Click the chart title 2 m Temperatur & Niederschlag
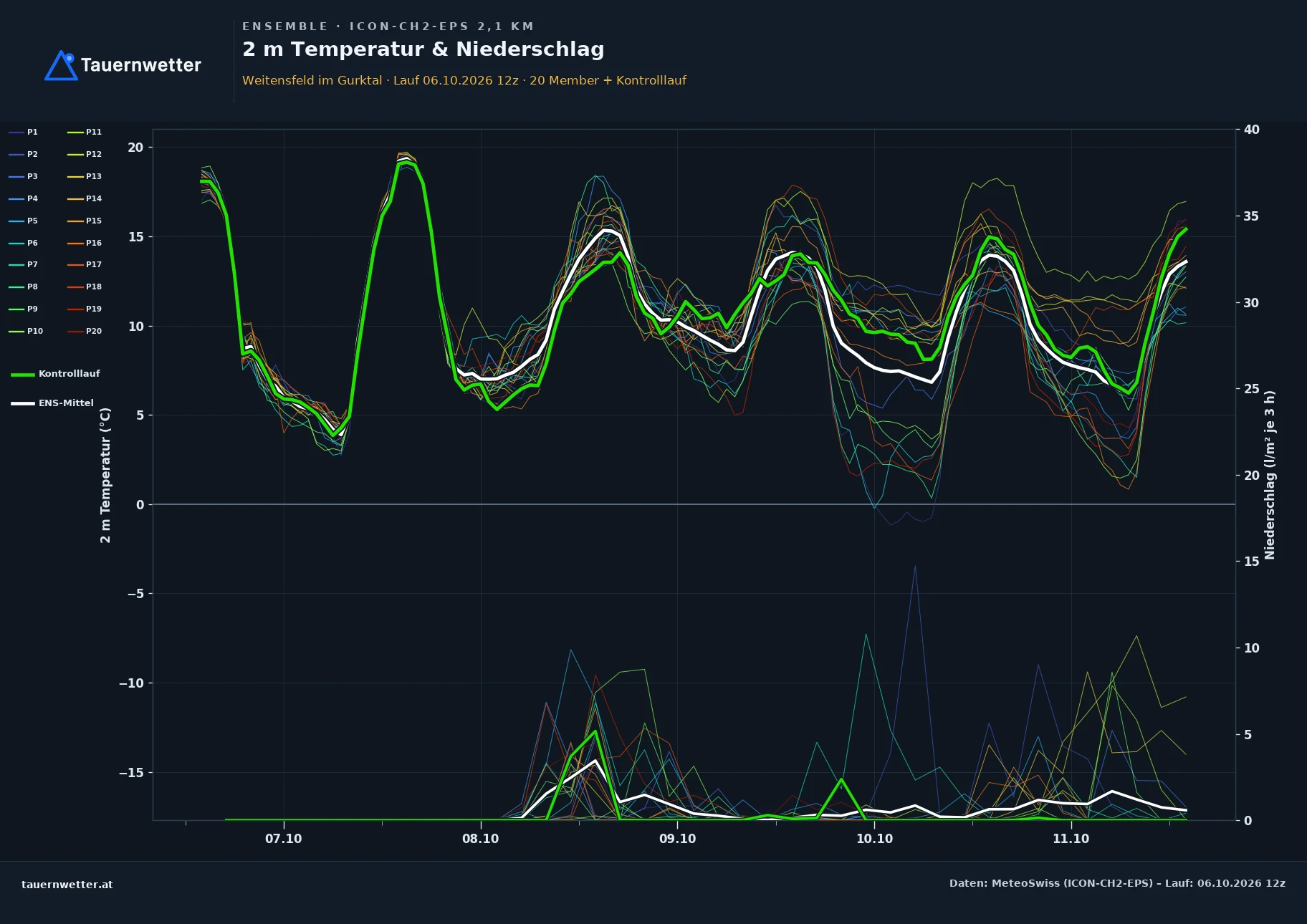 (423, 49)
